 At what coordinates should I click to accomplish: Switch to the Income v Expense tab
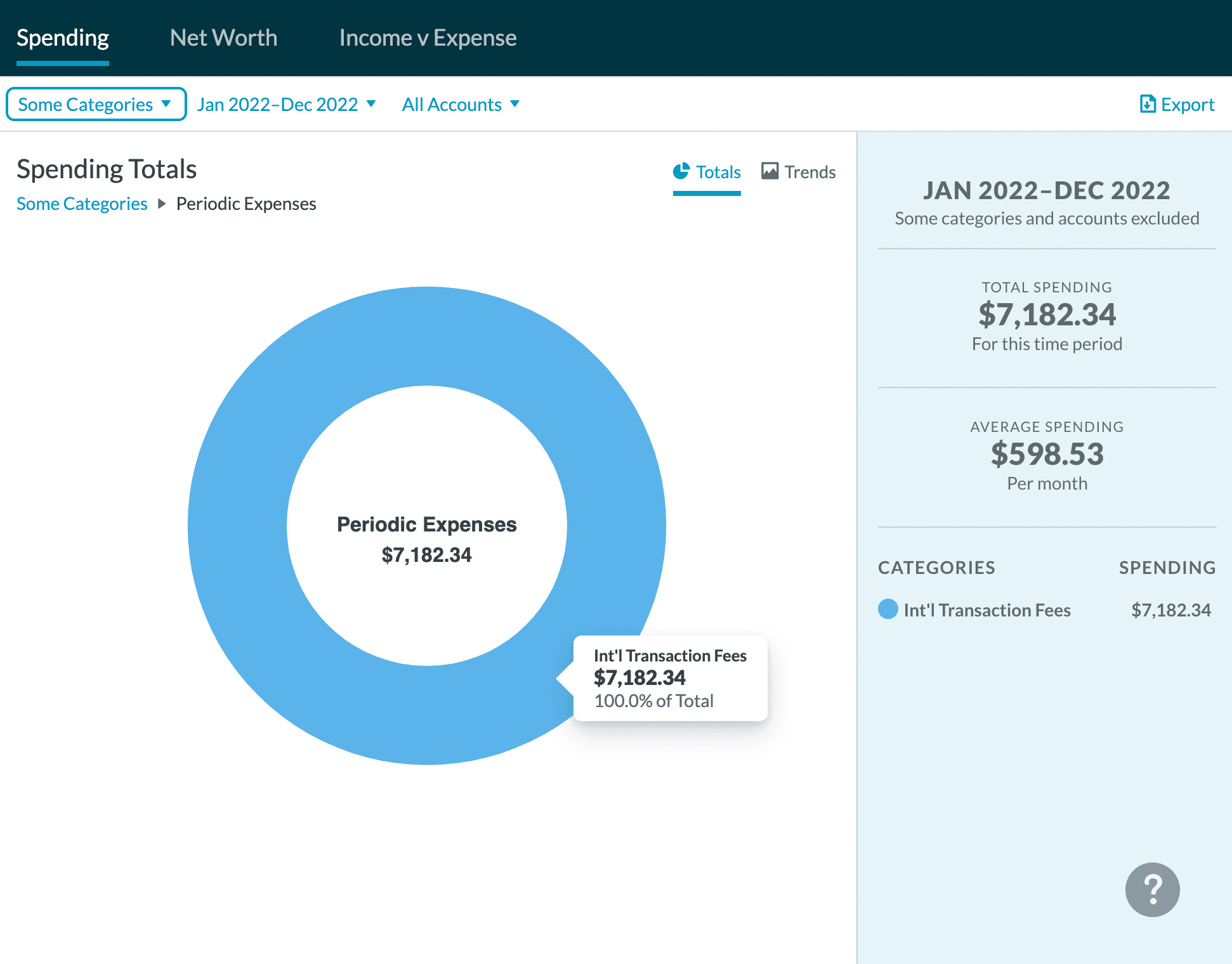coord(428,38)
